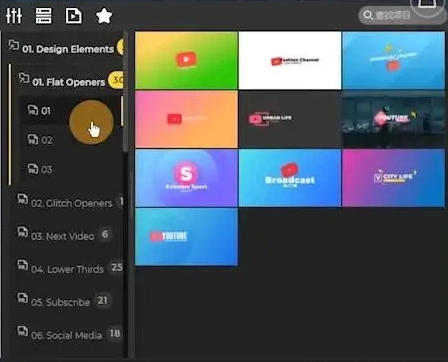Click file icon beside 05. Subscribe
The width and height of the screenshot is (448, 362).
(x=23, y=298)
